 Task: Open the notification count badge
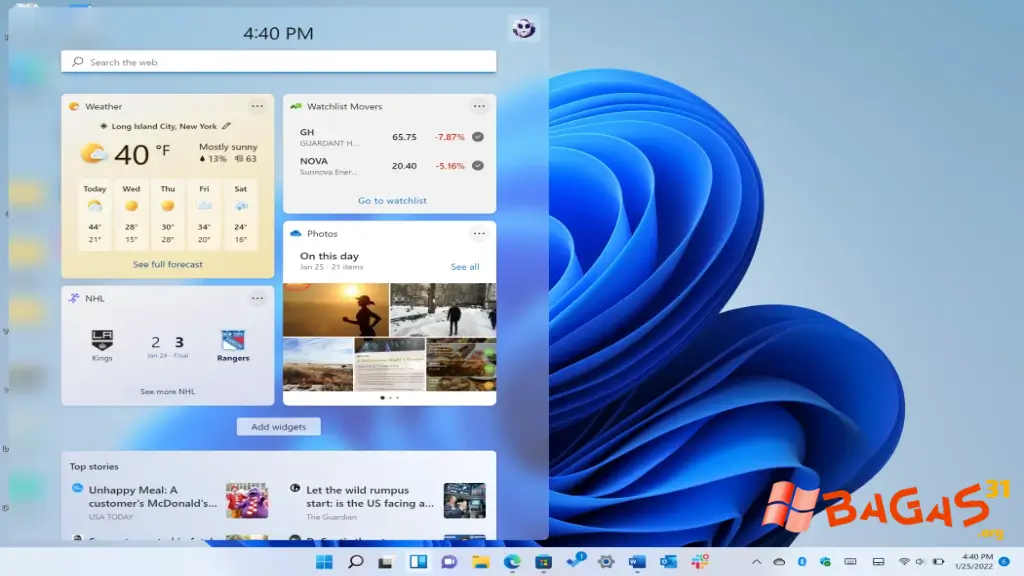(1004, 562)
